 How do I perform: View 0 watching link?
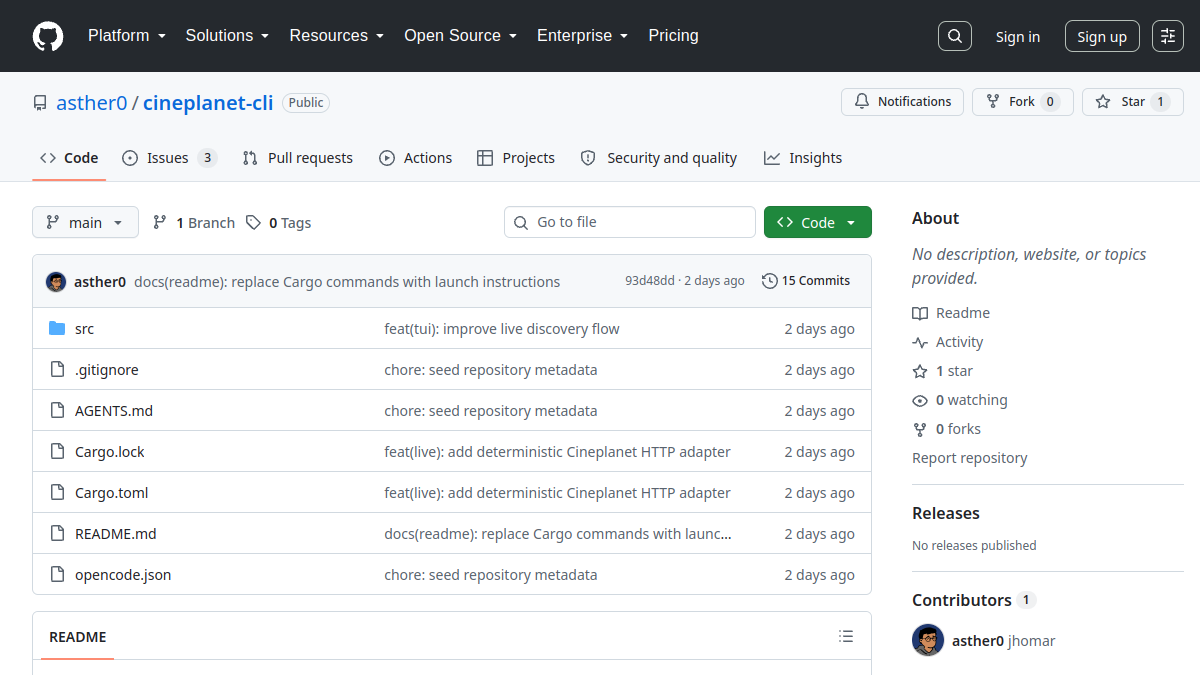960,400
